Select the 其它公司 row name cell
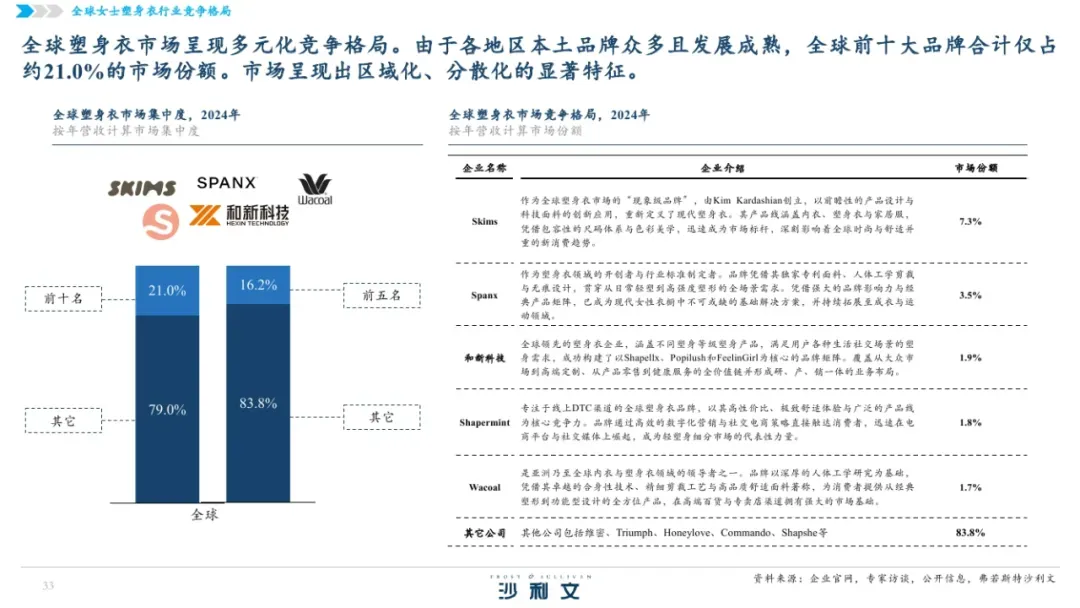The width and height of the screenshot is (1080, 608). tap(484, 533)
